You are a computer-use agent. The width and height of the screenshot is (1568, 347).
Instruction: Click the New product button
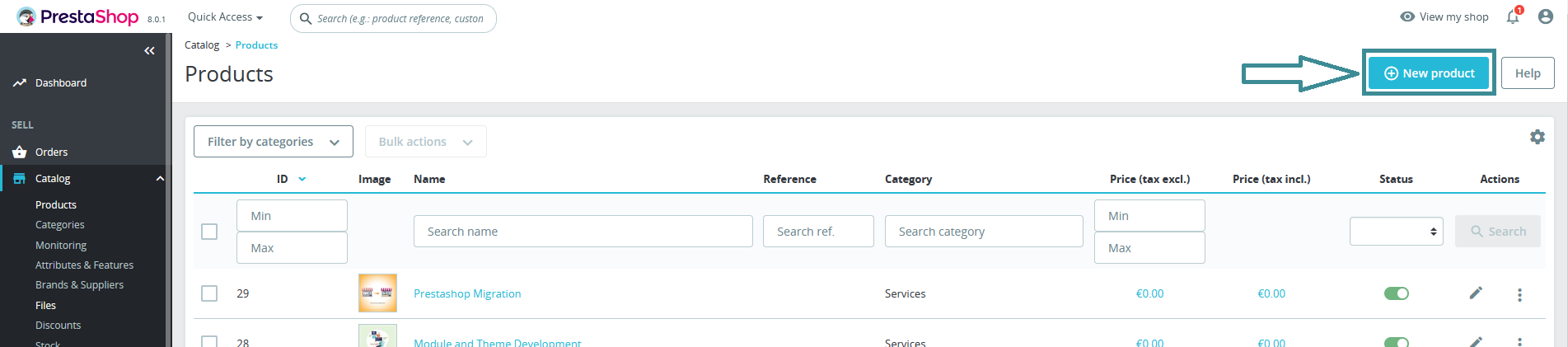click(1429, 73)
